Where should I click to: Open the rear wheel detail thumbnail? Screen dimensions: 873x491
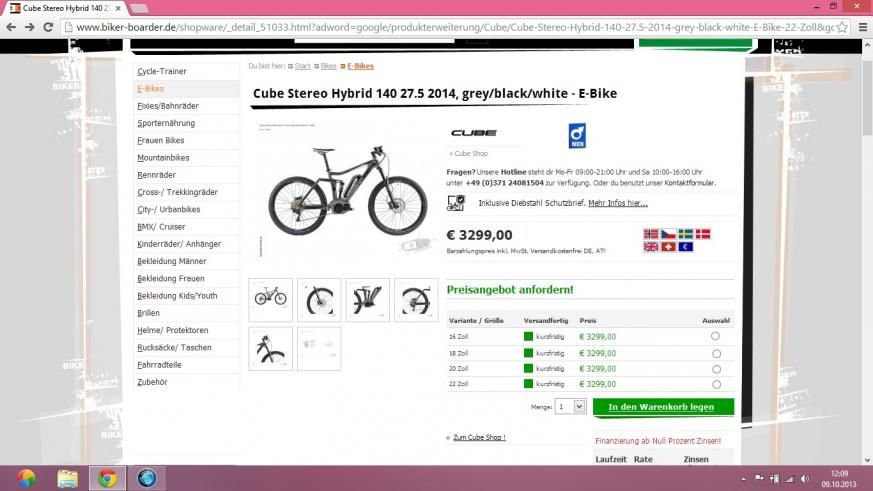(416, 300)
